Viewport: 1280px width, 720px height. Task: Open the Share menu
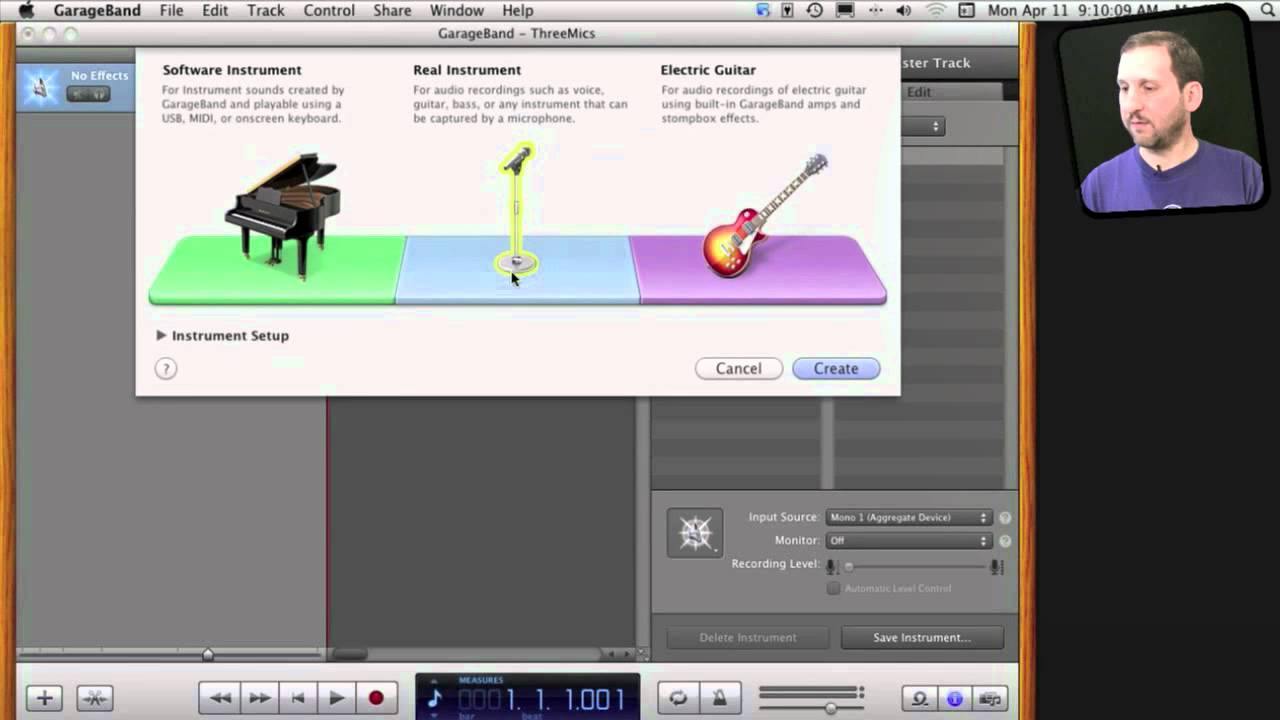click(392, 10)
